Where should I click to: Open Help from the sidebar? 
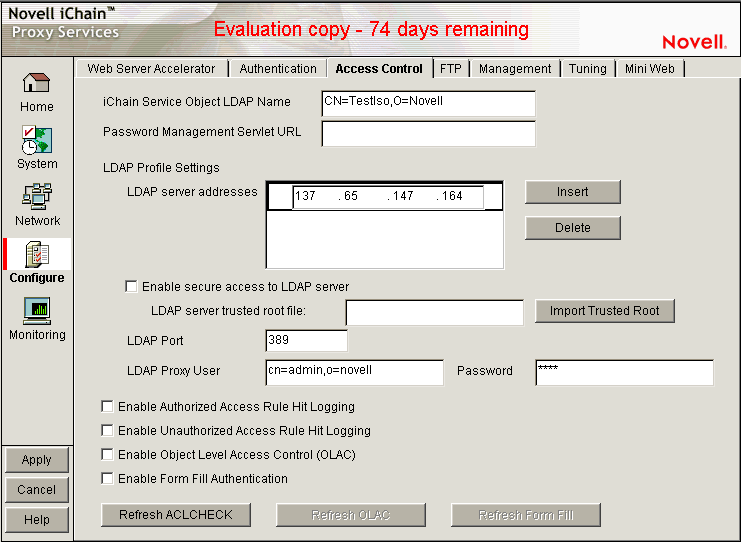click(37, 520)
